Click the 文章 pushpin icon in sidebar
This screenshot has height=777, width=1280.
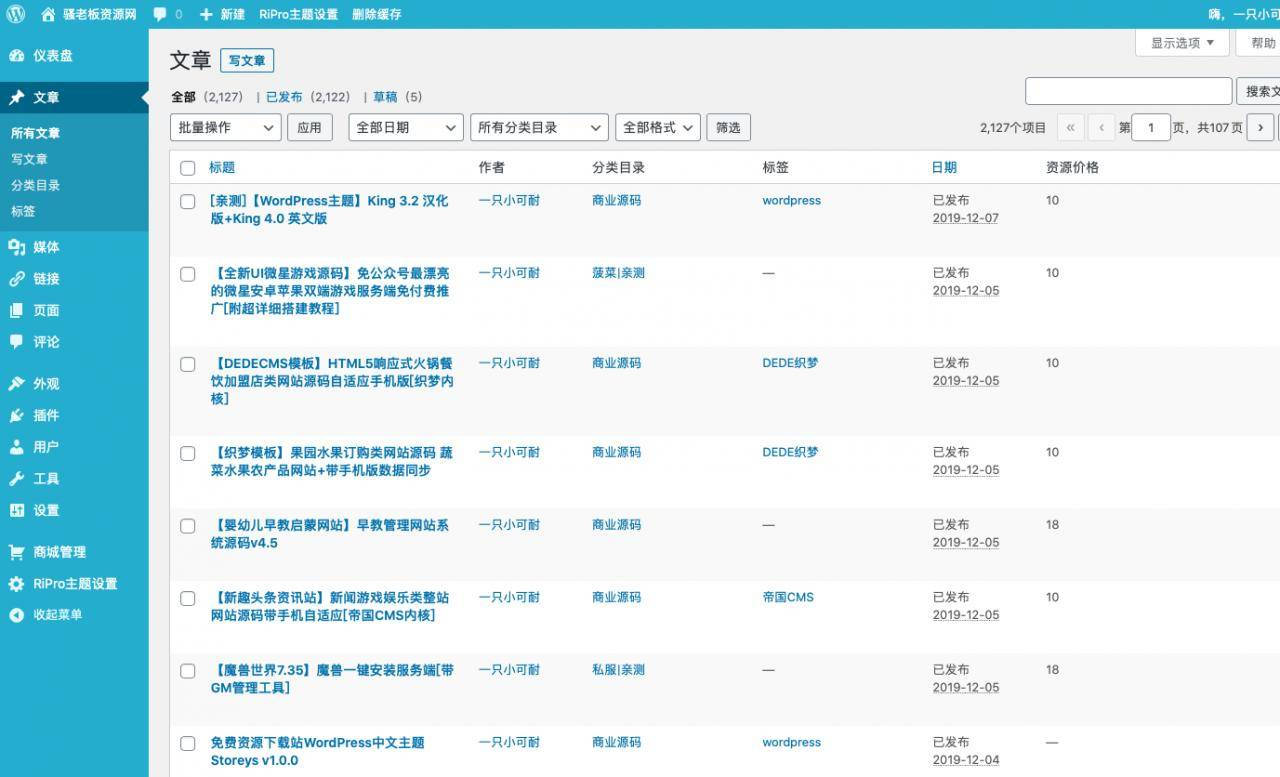[x=17, y=98]
